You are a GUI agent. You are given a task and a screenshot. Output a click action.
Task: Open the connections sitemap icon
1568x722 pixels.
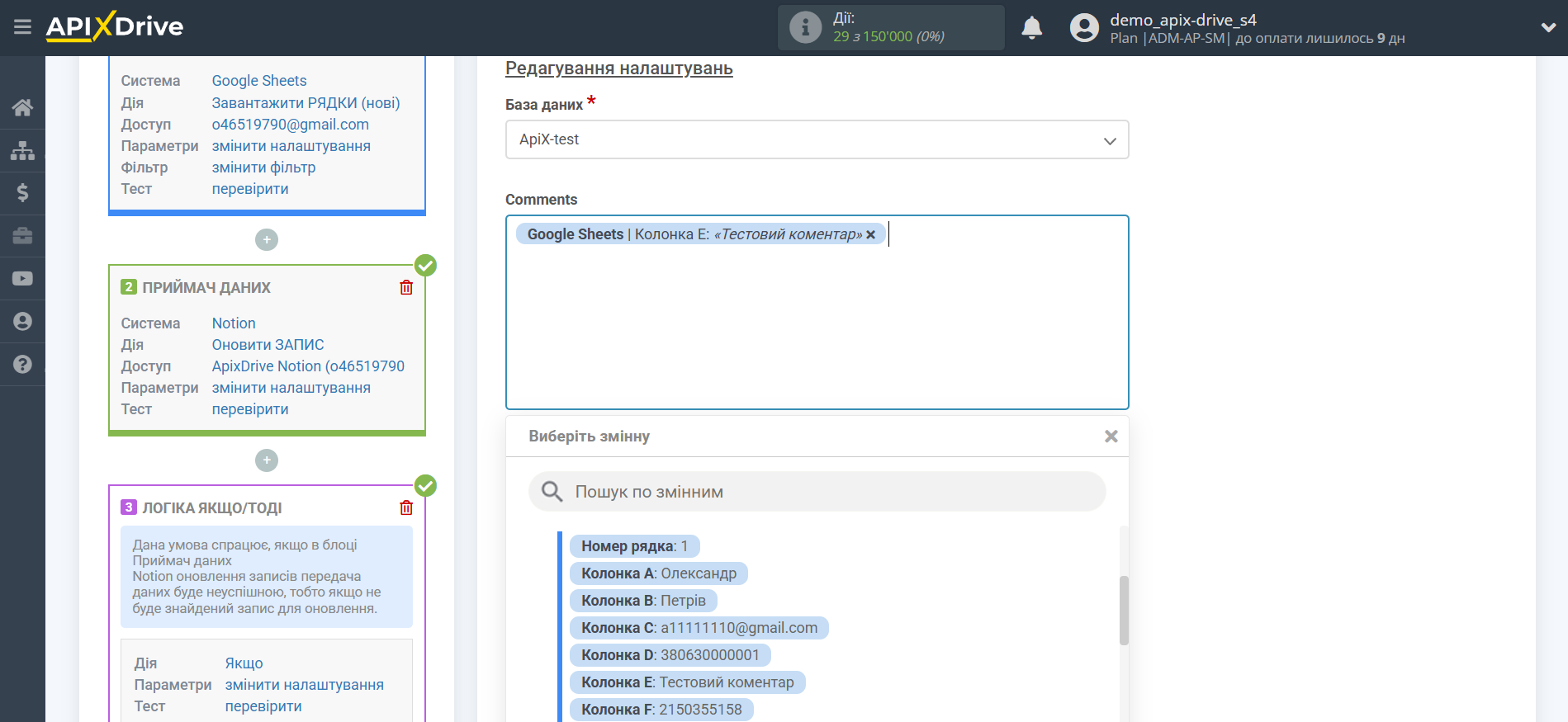(22, 150)
